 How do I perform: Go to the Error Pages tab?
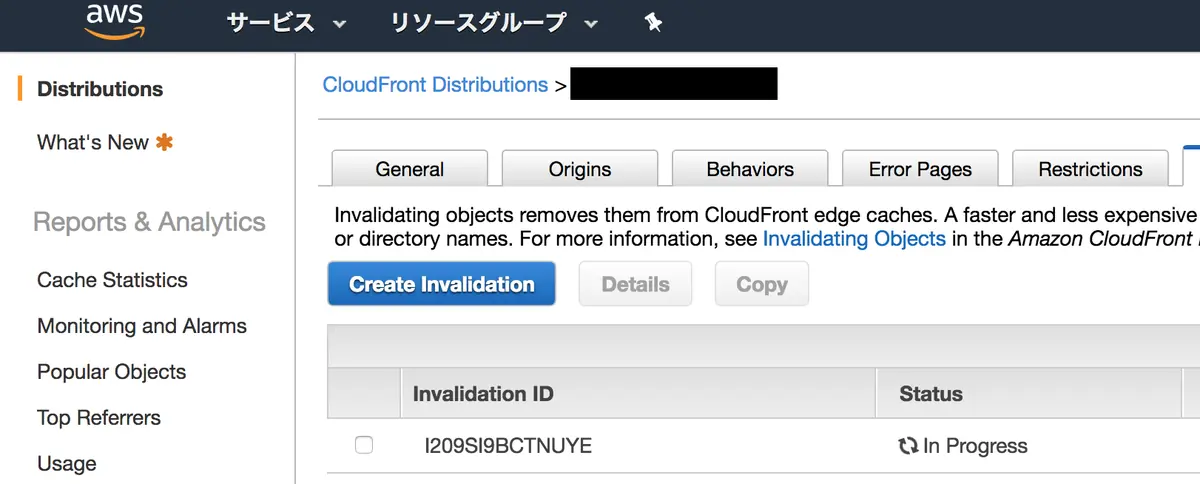[x=920, y=168]
